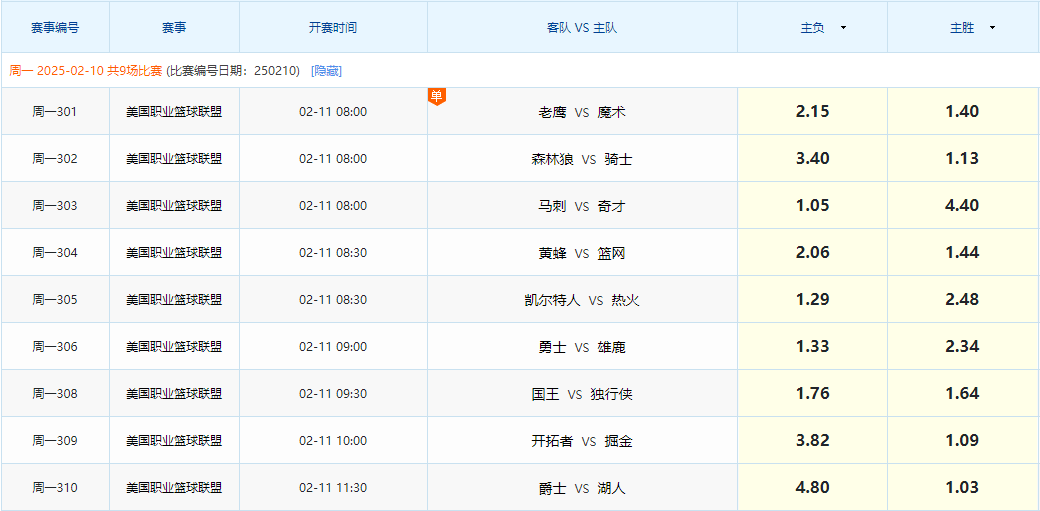Click 美国职业篮球联盟 in row 周一308
This screenshot has width=1040, height=511.
[174, 394]
